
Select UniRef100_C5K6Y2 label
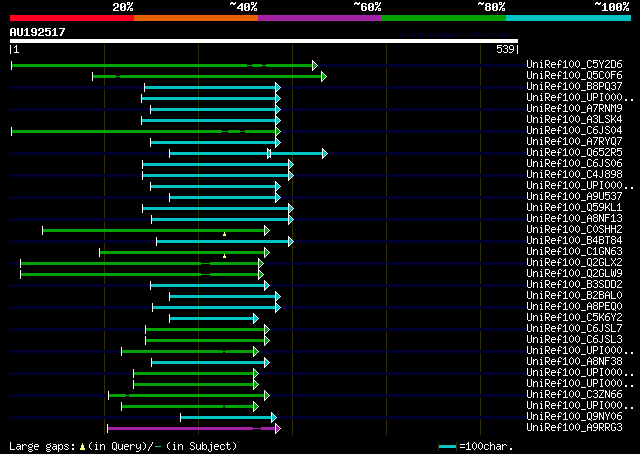point(574,318)
